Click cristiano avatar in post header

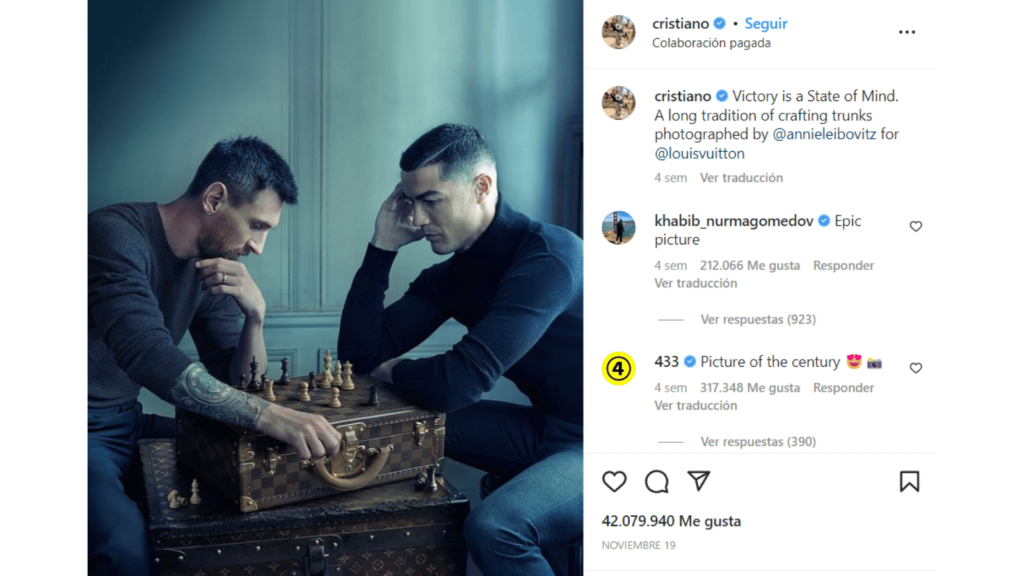tap(618, 32)
